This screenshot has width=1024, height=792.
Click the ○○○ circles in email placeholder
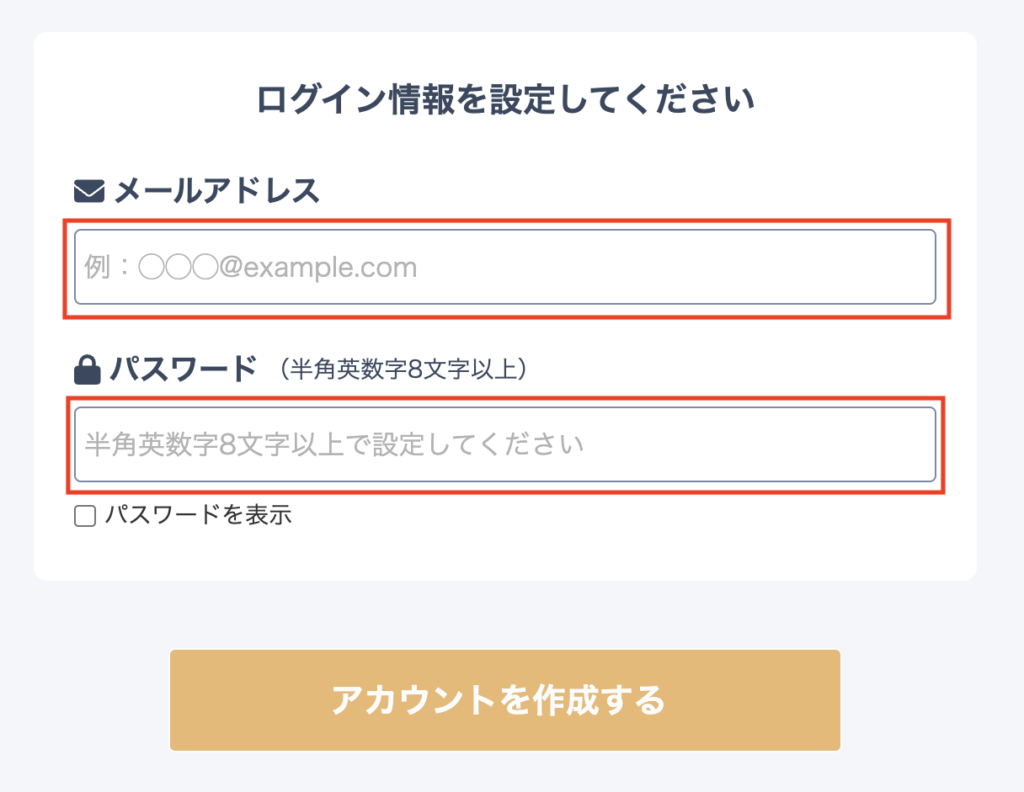[178, 268]
